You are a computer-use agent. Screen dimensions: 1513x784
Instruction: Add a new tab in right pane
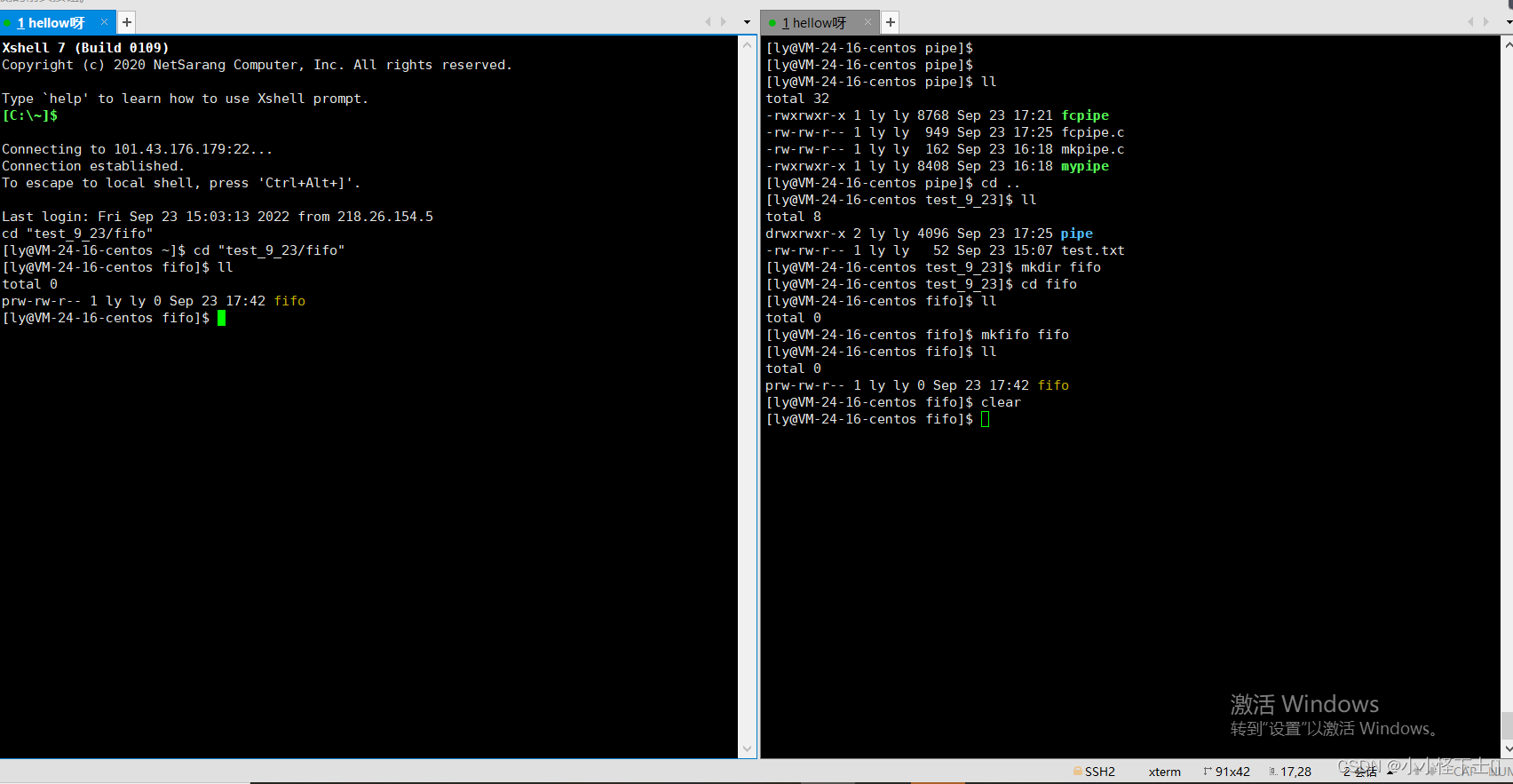[x=891, y=22]
